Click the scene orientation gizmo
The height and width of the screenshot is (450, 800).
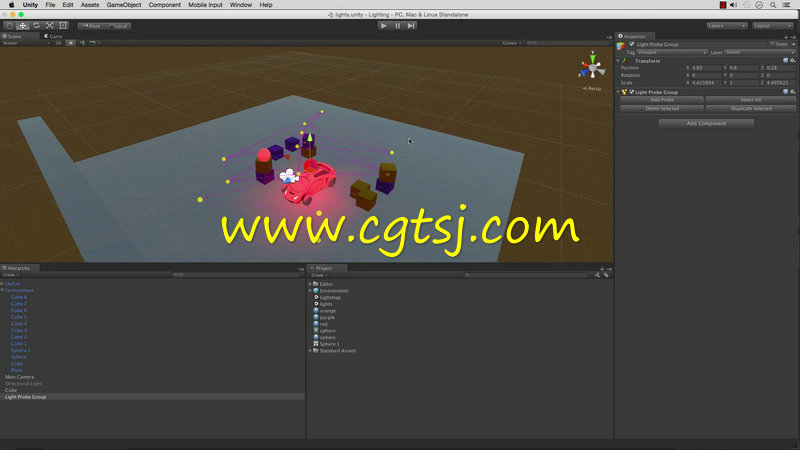(x=592, y=66)
